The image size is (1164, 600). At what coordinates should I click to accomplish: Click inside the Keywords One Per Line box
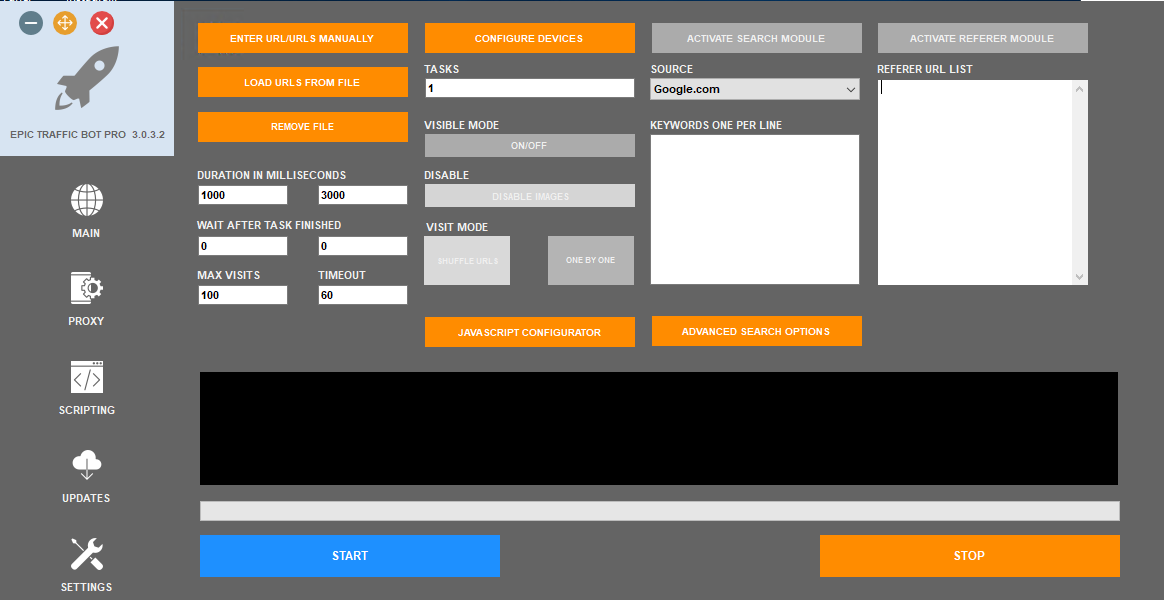point(754,208)
